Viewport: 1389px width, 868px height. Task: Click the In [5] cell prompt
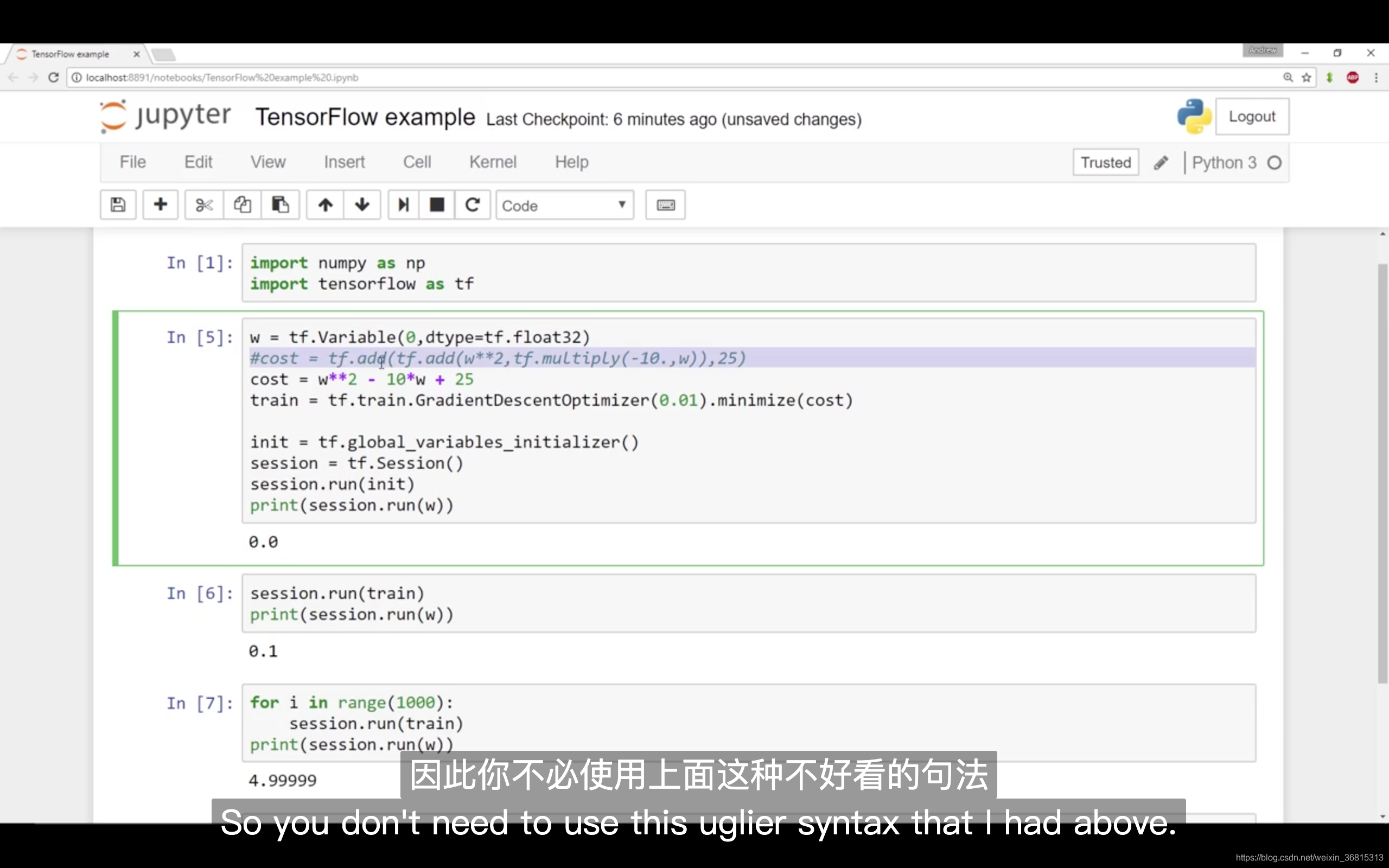click(x=200, y=337)
